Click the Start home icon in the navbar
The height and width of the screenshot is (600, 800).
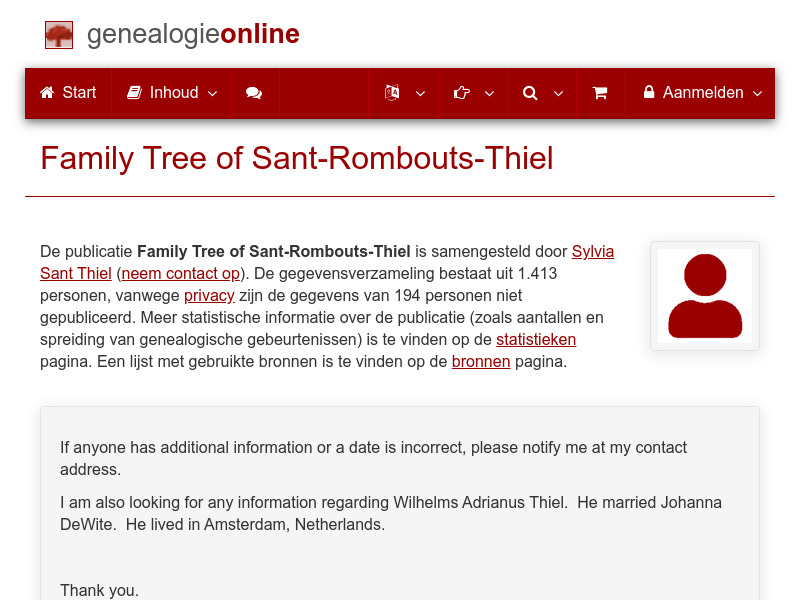point(47,93)
